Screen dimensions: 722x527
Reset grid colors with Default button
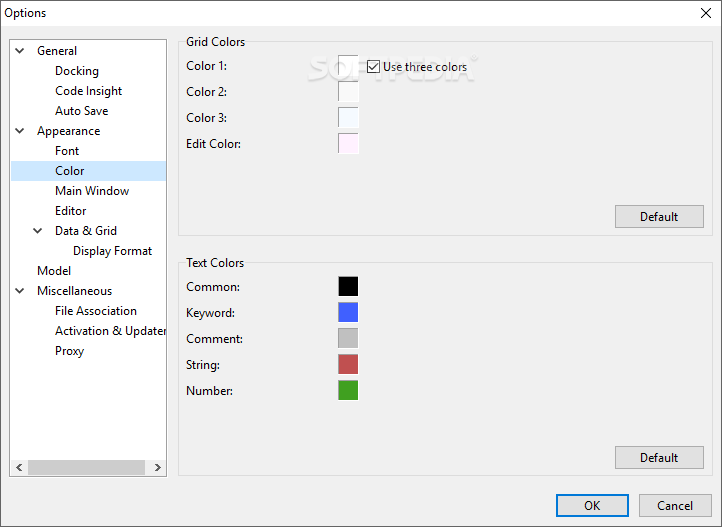(x=659, y=217)
